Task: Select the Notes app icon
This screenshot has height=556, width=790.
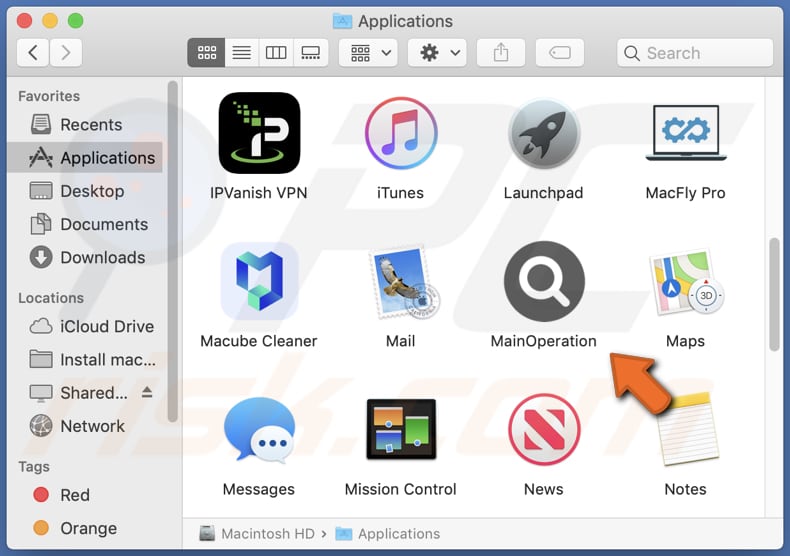Action: (688, 430)
